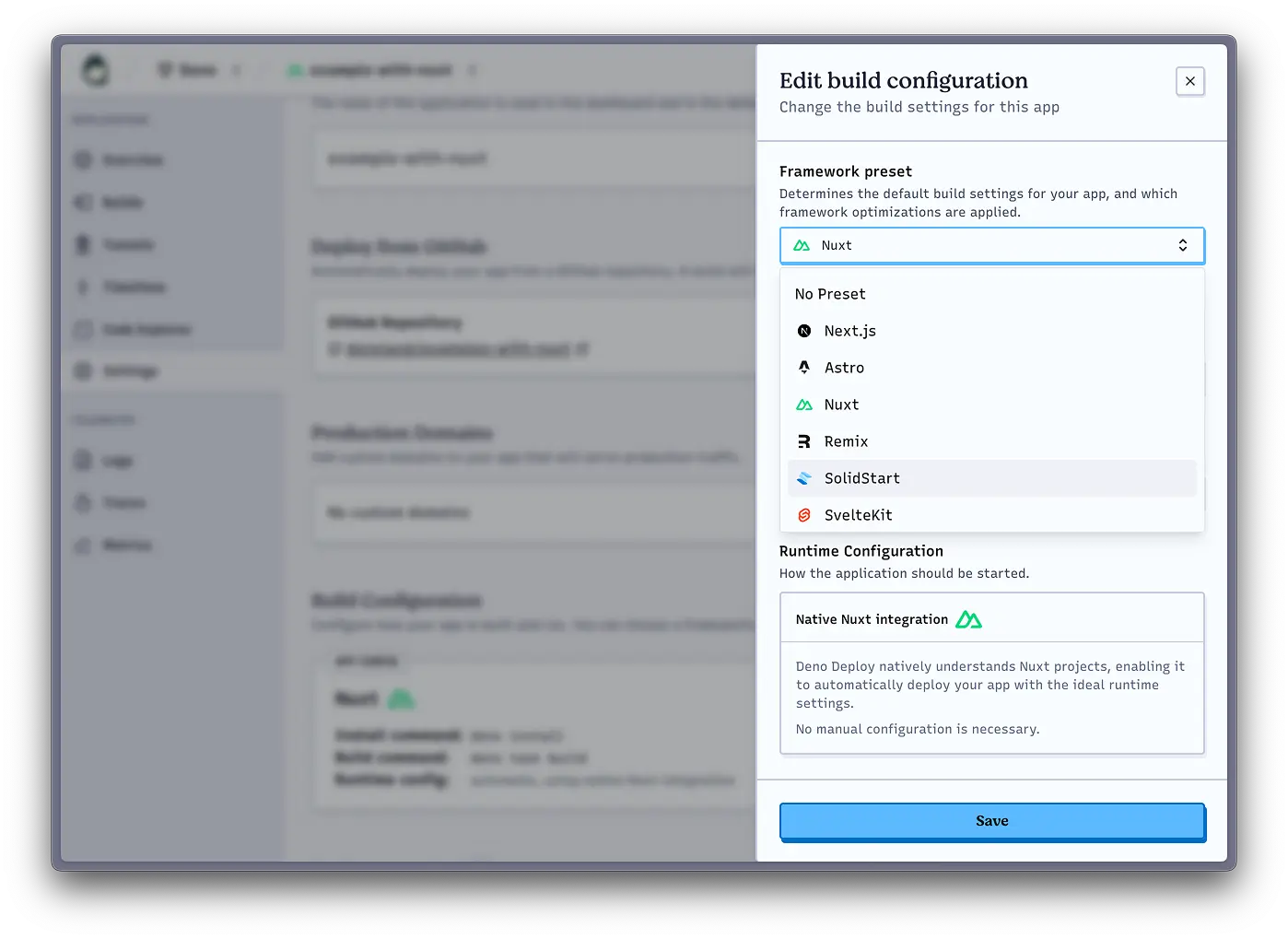Click the highlighted Settings icon in the sidebar
1288x939 pixels.
point(83,370)
